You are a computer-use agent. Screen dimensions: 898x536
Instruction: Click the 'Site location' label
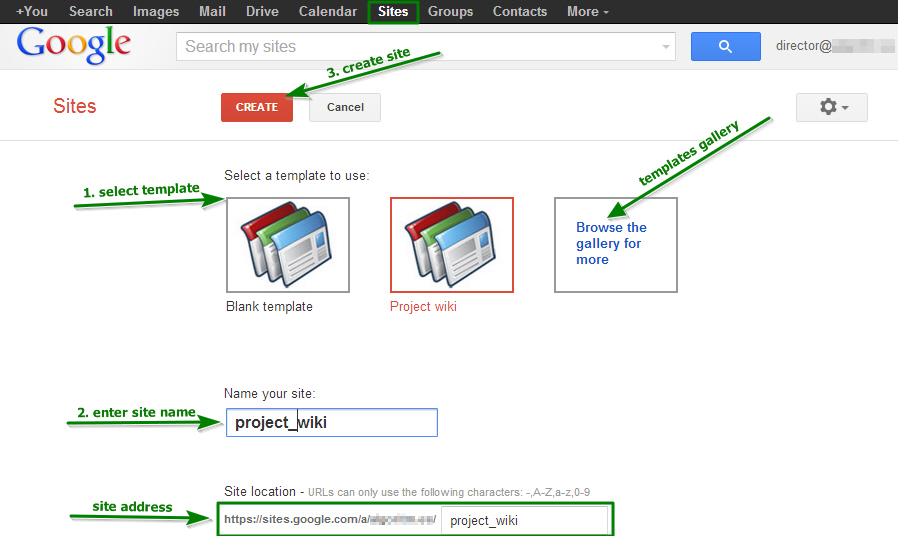(x=260, y=491)
